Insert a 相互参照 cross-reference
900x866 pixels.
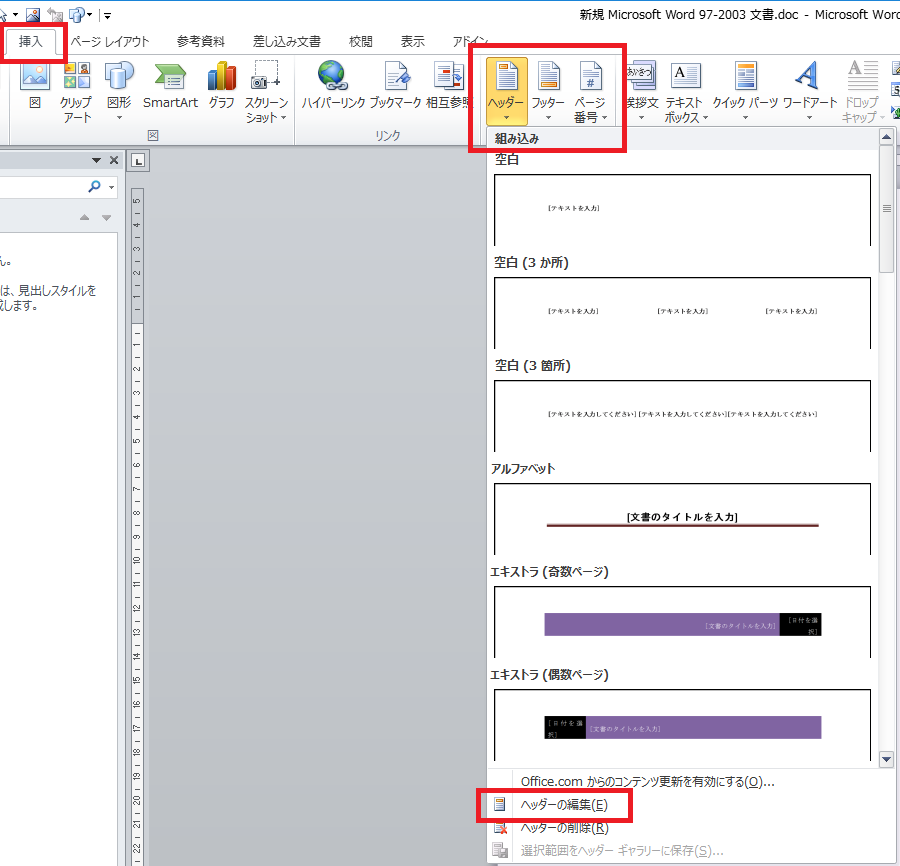tap(449, 86)
